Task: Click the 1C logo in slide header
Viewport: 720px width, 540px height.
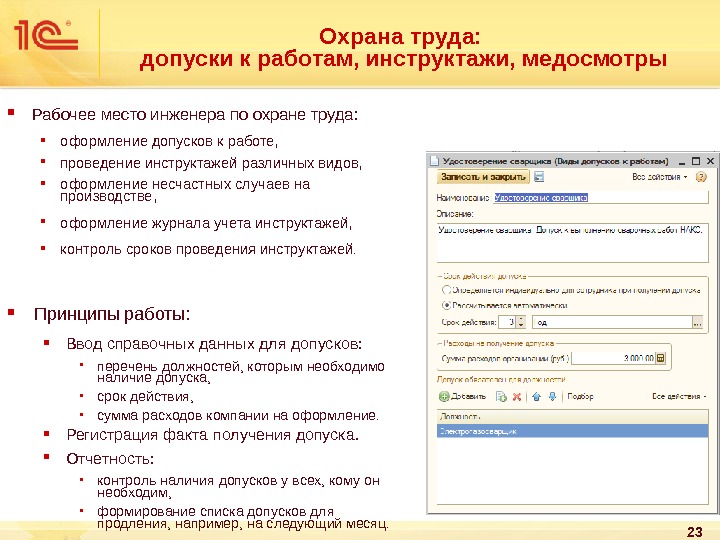Action: (x=46, y=35)
